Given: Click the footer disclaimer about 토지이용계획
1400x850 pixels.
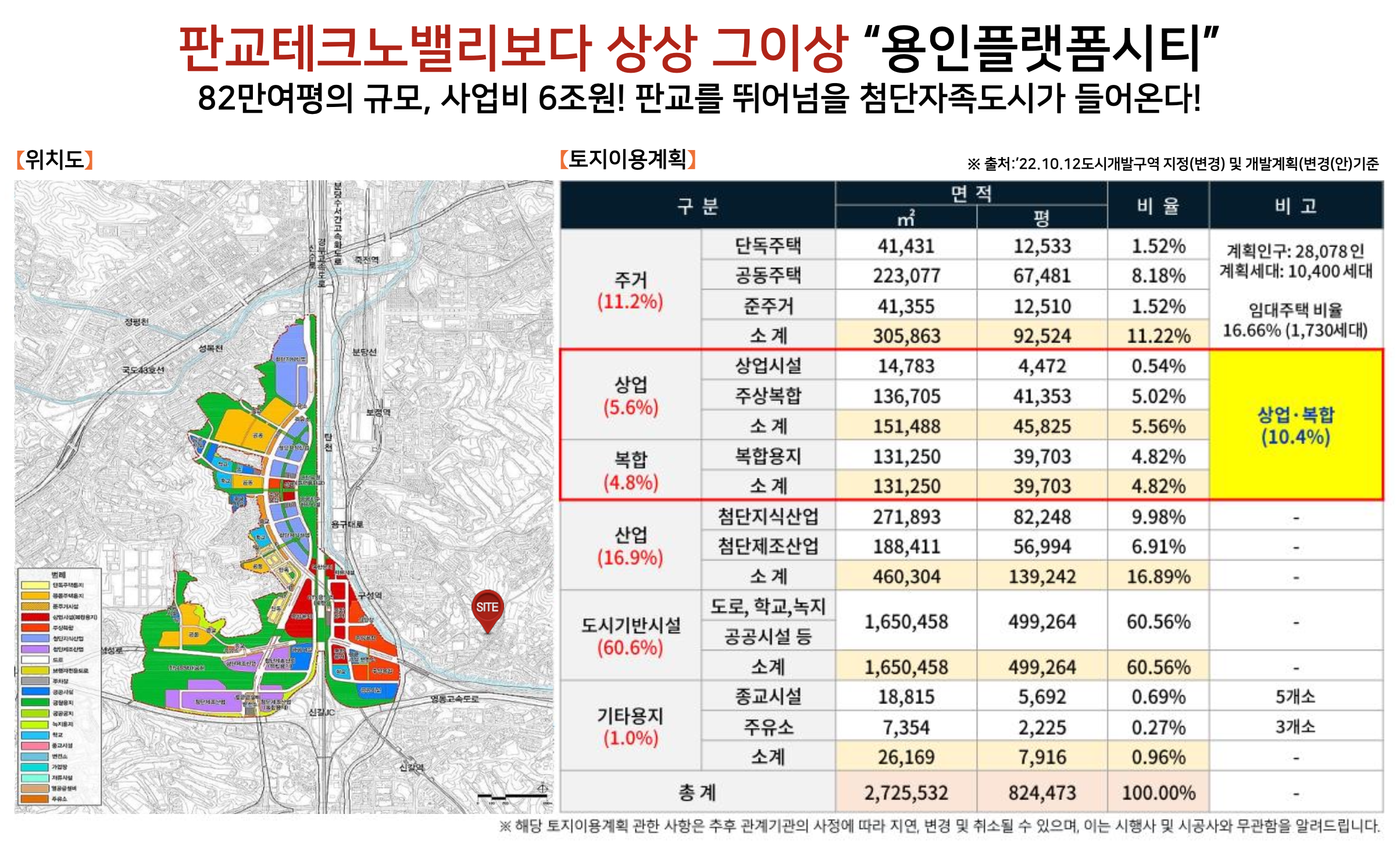Looking at the screenshot, I should click(940, 826).
